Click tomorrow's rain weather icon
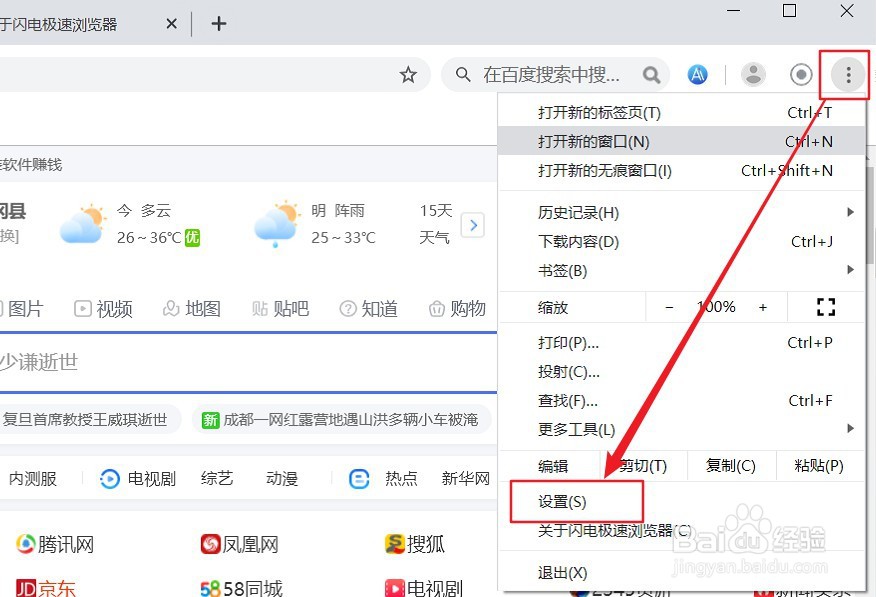Viewport: 876px width, 597px height. pyautogui.click(x=277, y=224)
